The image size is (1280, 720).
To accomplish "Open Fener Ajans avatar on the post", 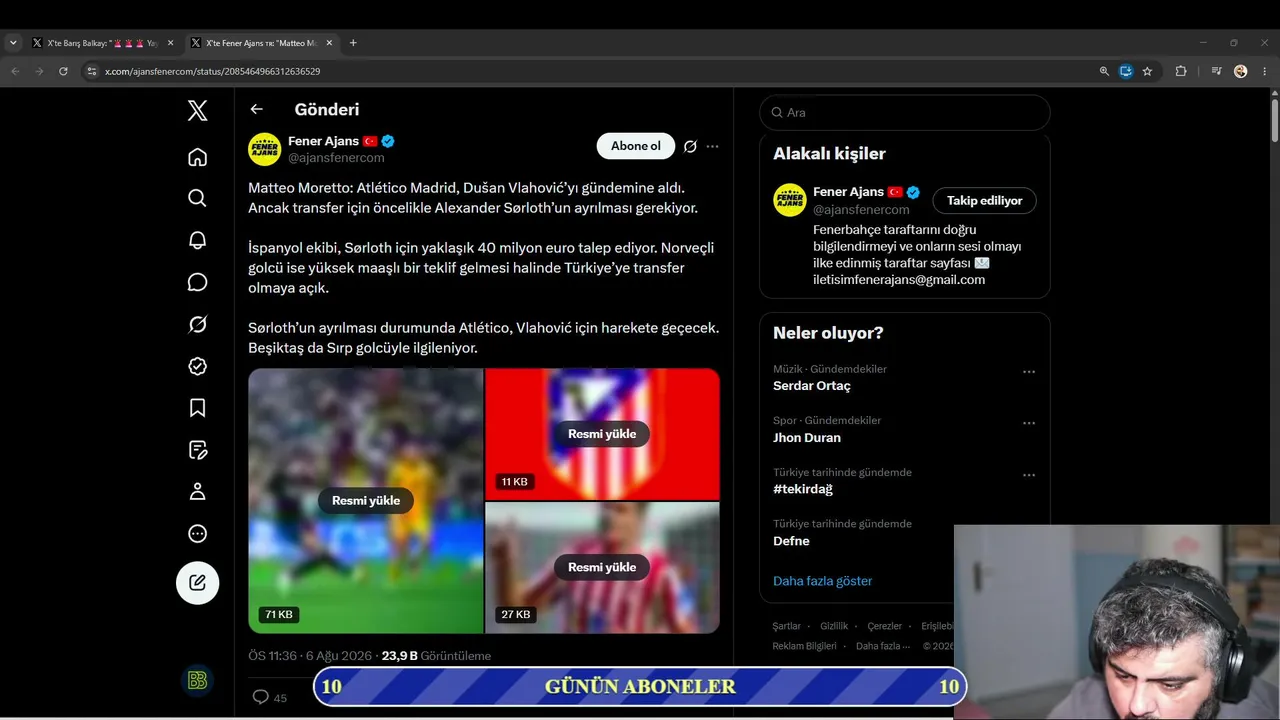I will click(265, 149).
